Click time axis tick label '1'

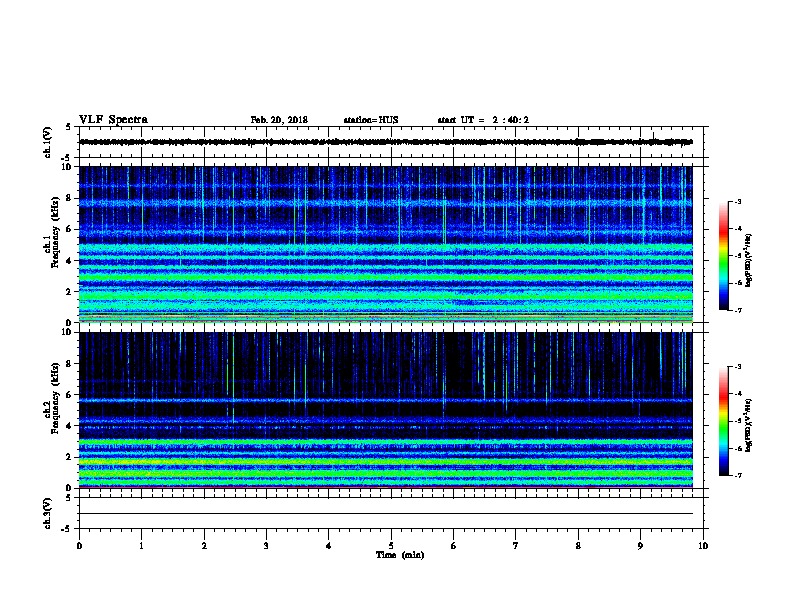tap(141, 545)
